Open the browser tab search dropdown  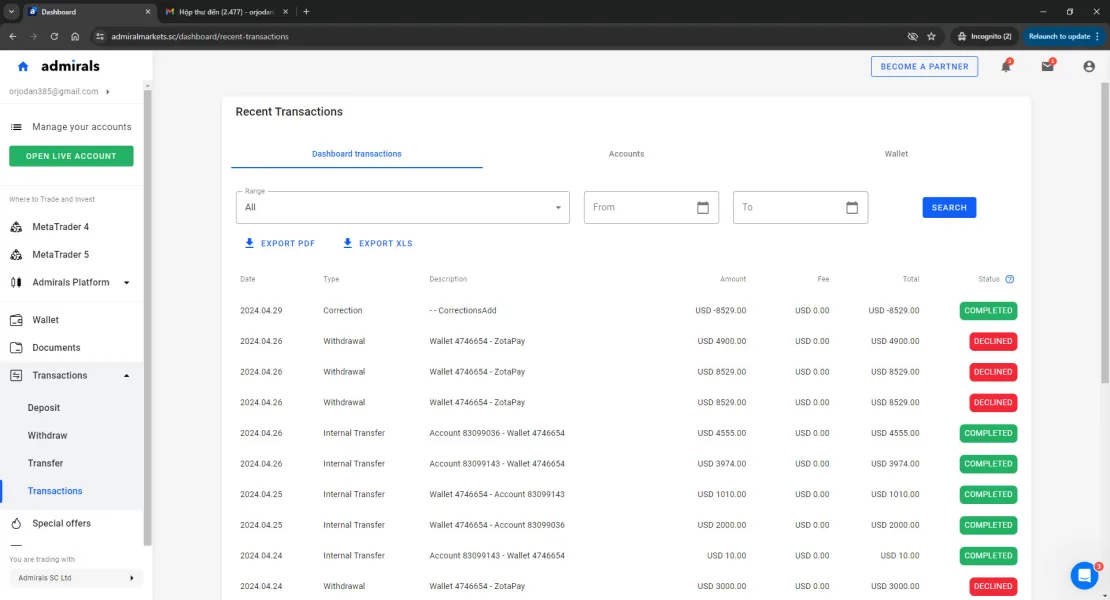coord(11,11)
